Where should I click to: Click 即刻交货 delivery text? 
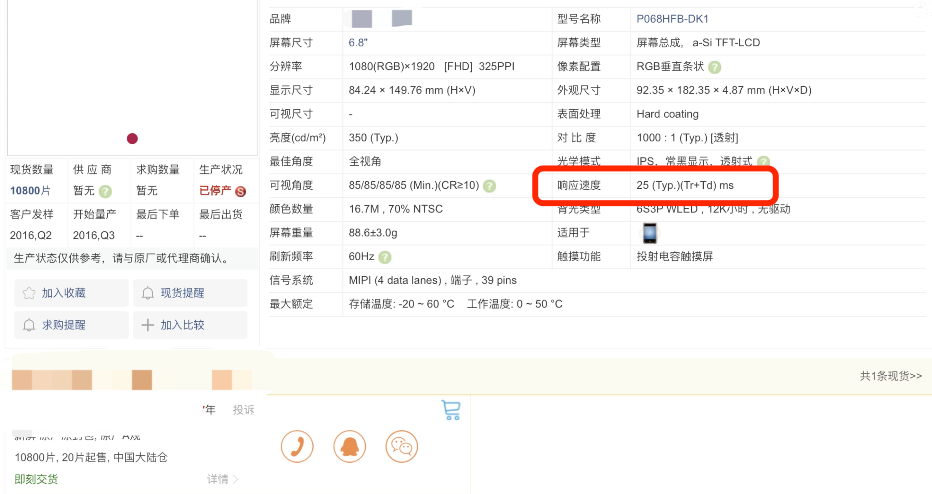pyautogui.click(x=36, y=479)
